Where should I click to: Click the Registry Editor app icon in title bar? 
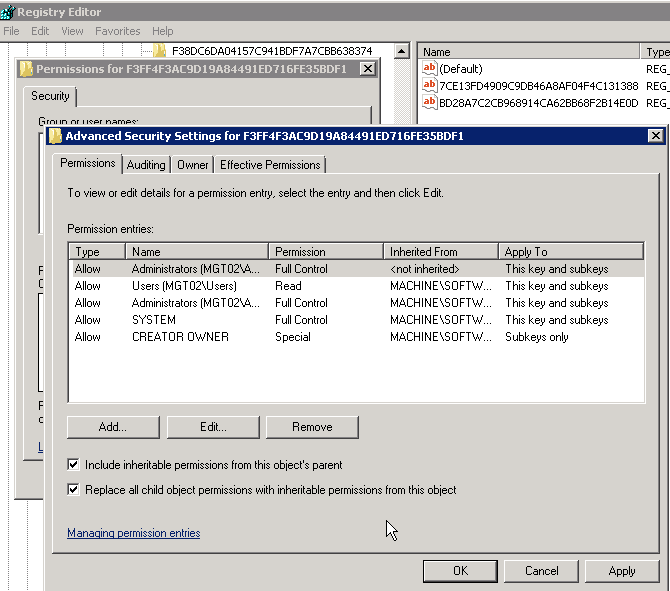coord(8,12)
